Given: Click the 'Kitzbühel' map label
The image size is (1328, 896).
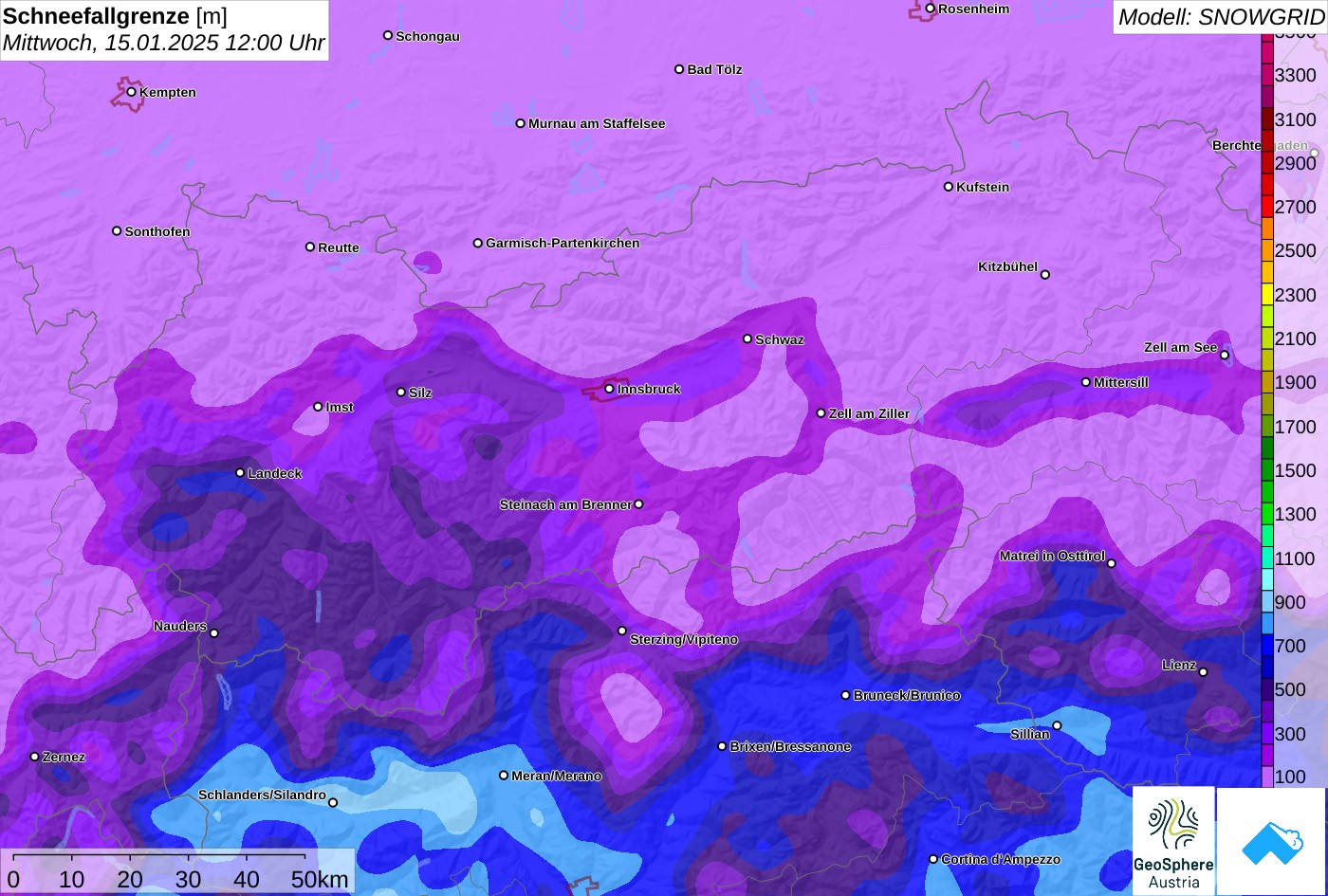Looking at the screenshot, I should tap(1007, 266).
